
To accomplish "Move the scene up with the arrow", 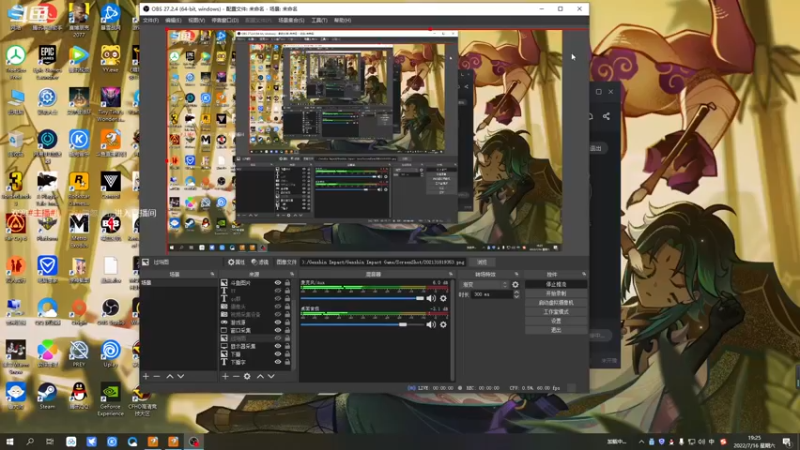I will tap(170, 377).
